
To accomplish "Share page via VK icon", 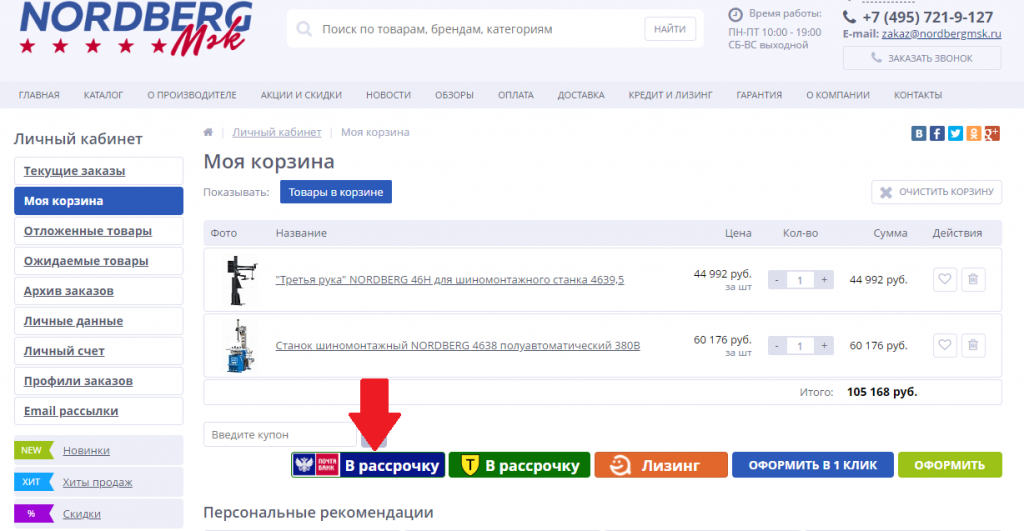I will pos(918,133).
